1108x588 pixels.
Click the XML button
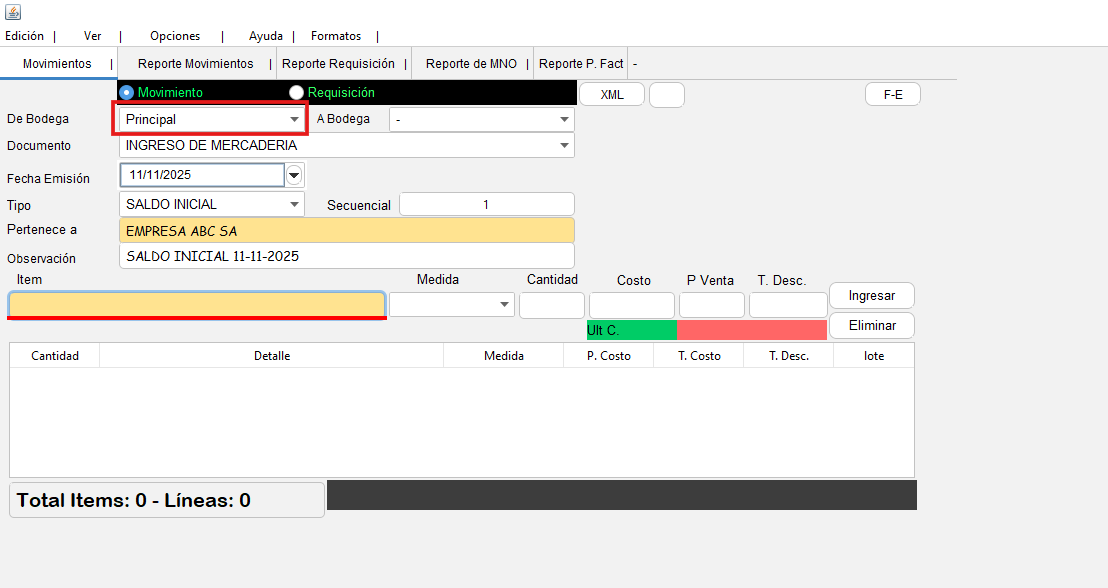[x=612, y=95]
